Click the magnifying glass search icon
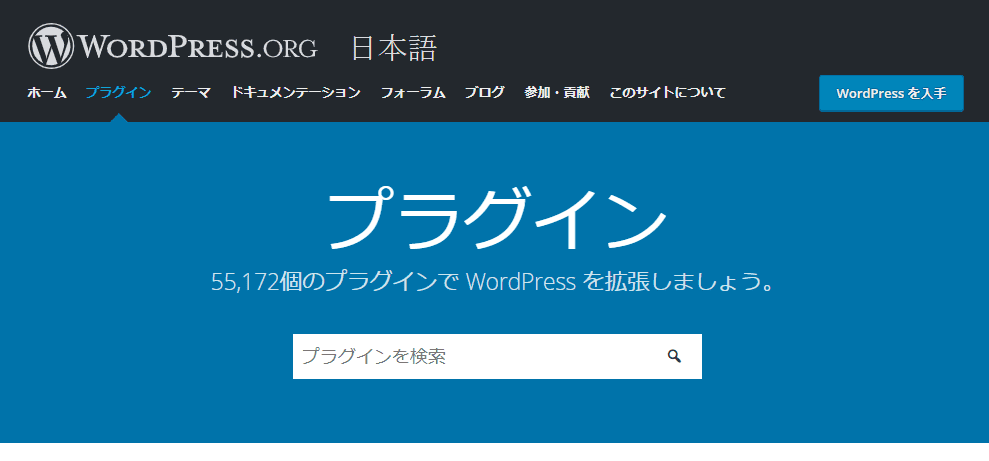The height and width of the screenshot is (461, 989). 674,356
